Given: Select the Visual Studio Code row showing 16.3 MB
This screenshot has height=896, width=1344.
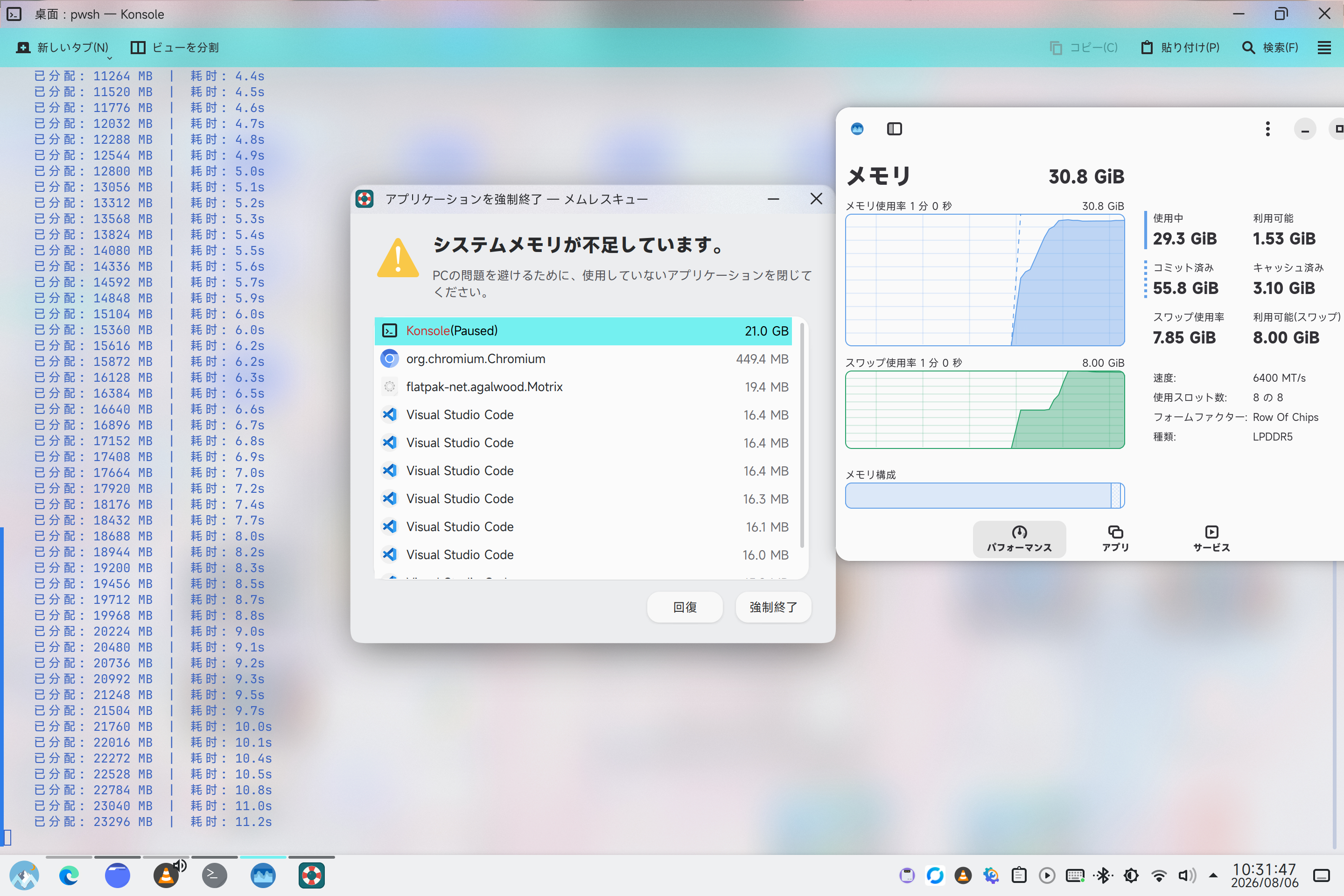Looking at the screenshot, I should (x=583, y=499).
